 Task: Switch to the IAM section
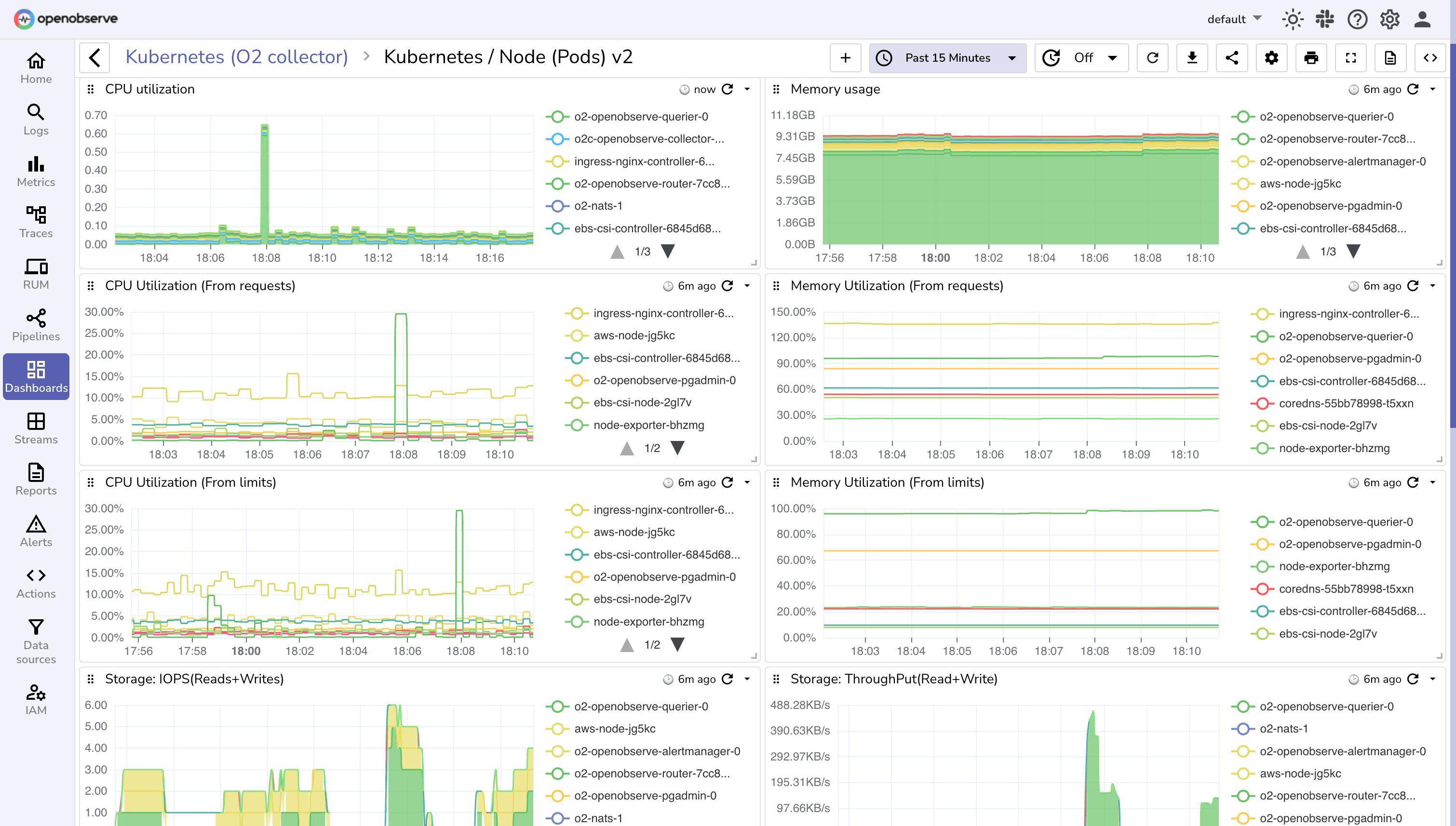coord(36,699)
